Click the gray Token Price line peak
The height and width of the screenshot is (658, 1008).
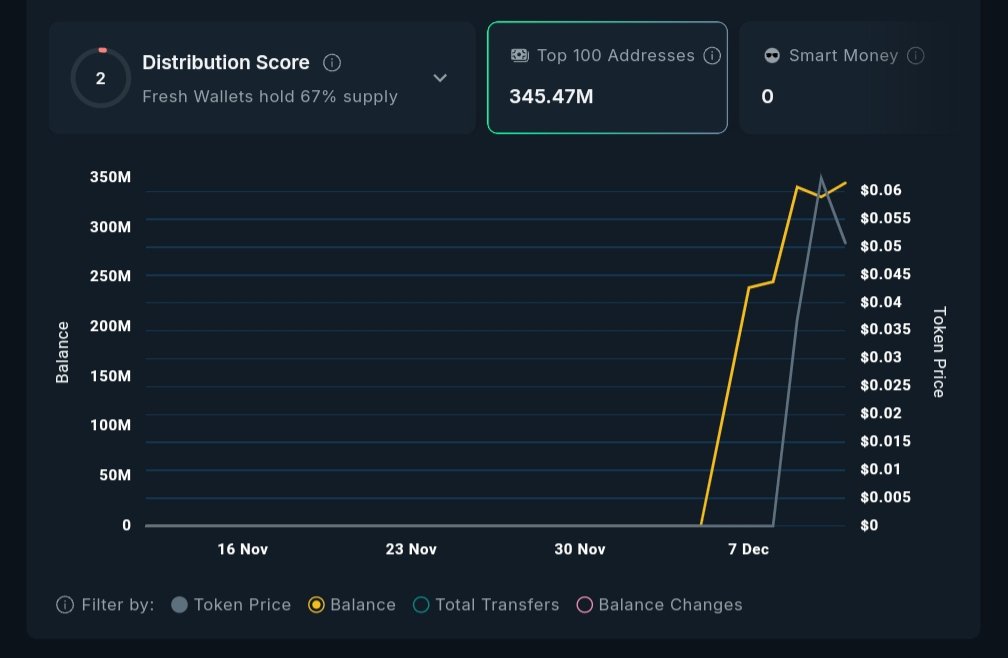(821, 179)
